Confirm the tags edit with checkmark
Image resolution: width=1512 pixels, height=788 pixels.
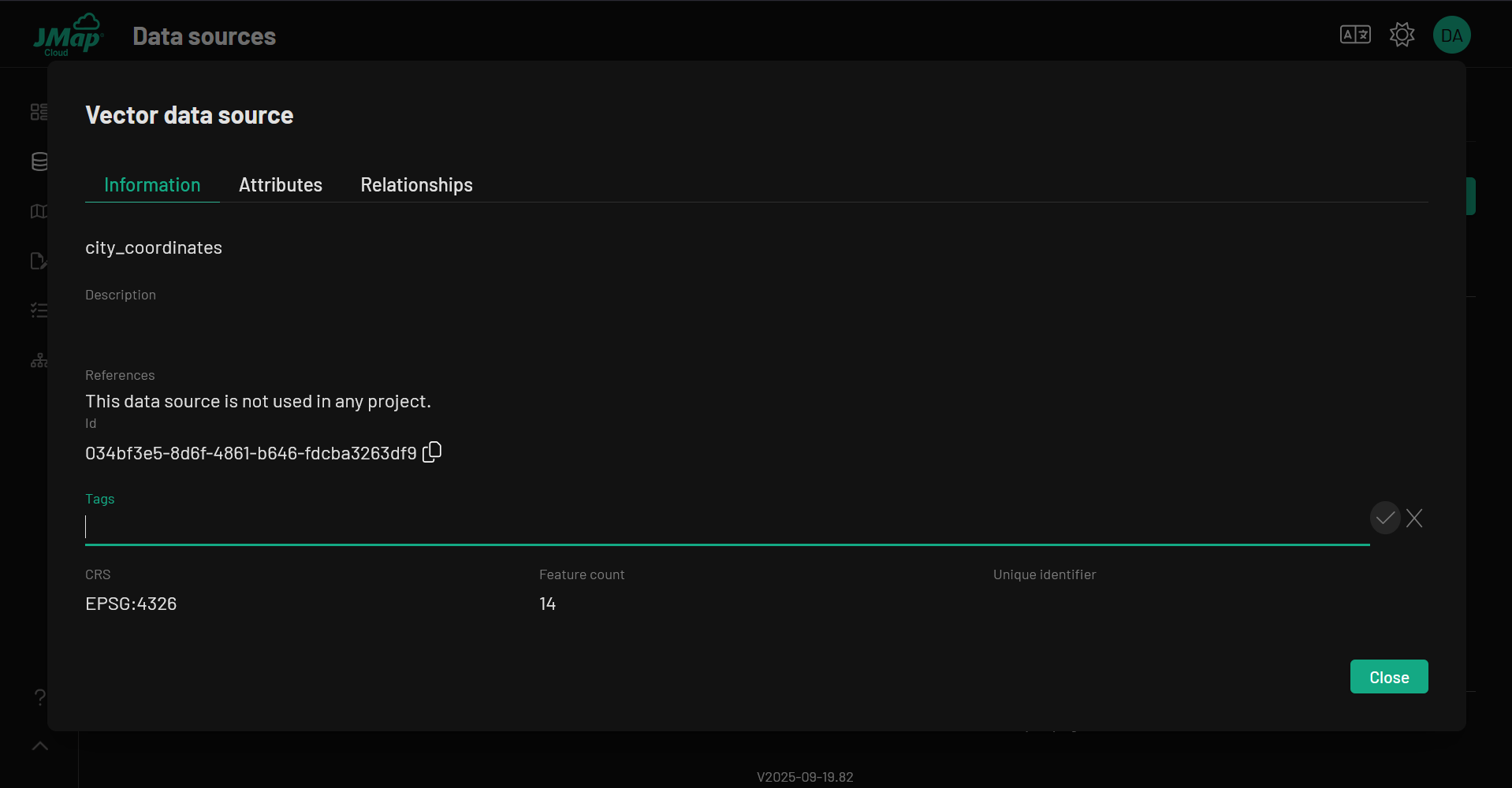tap(1385, 518)
